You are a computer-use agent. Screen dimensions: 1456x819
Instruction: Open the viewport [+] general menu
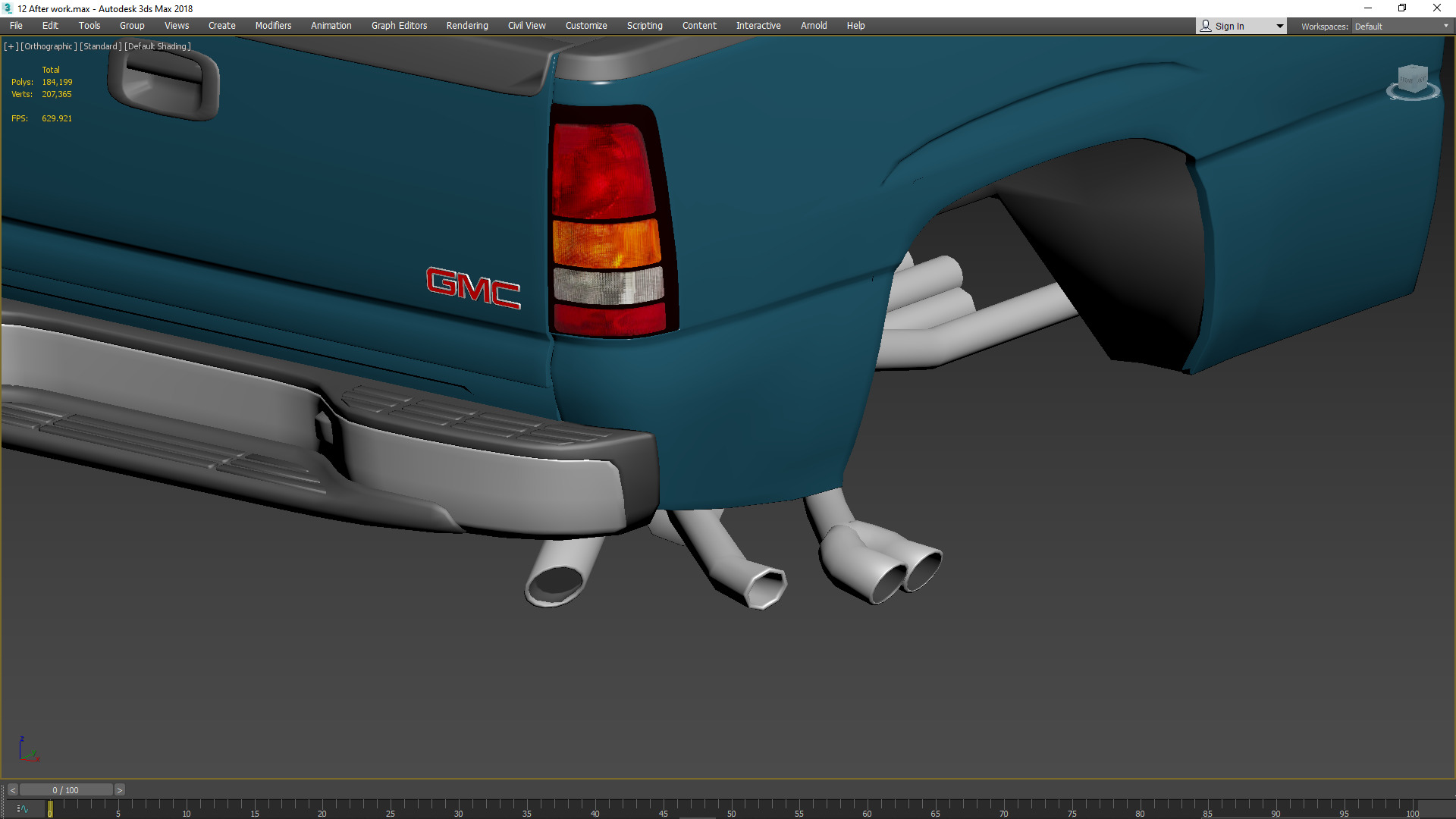pos(11,46)
